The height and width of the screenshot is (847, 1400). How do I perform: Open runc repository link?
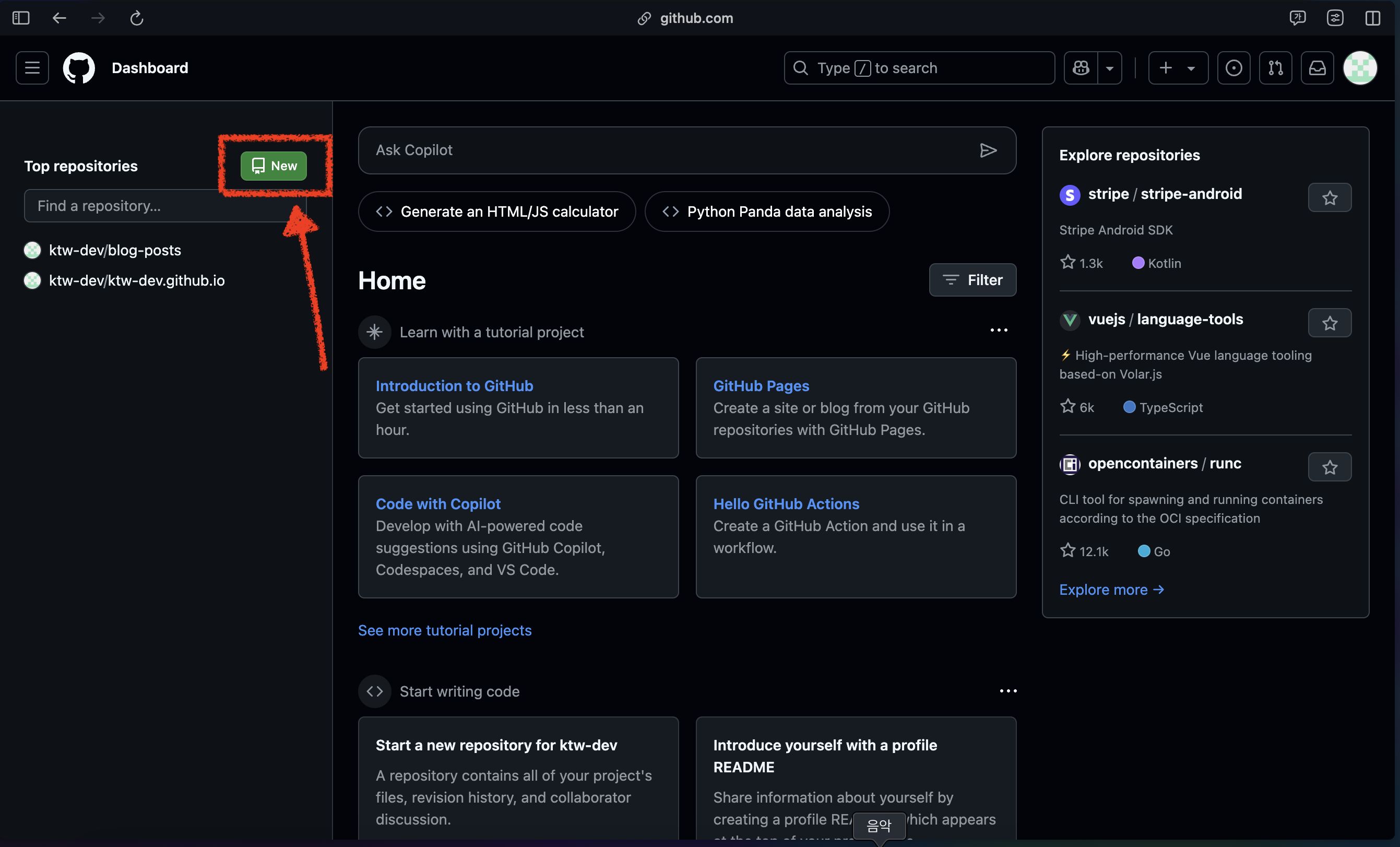point(1225,463)
